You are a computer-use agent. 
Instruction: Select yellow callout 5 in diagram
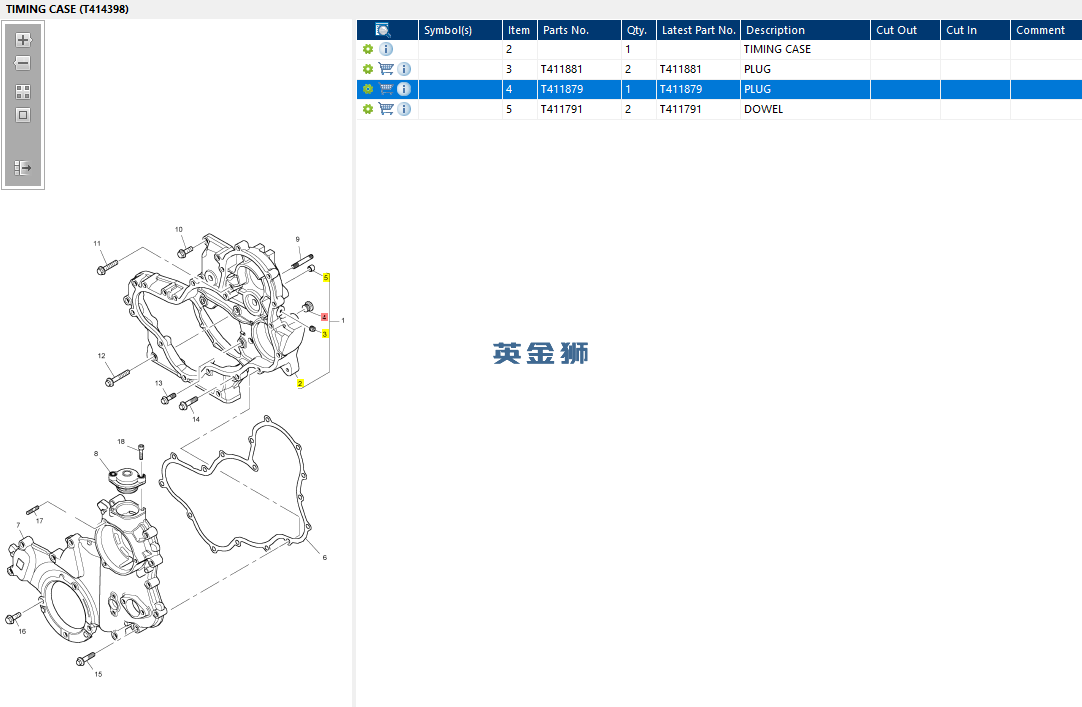pos(326,277)
